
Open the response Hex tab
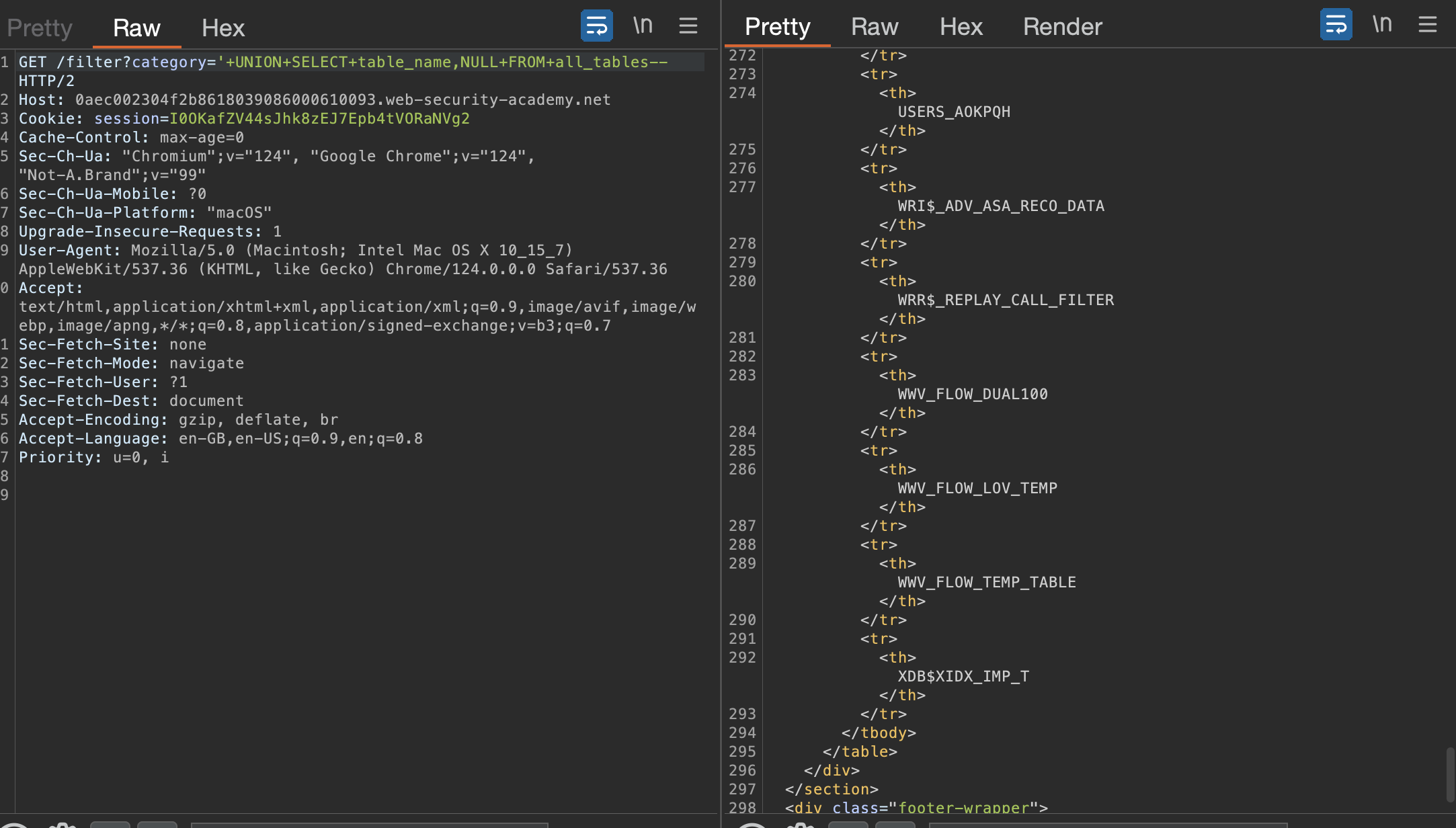click(961, 26)
